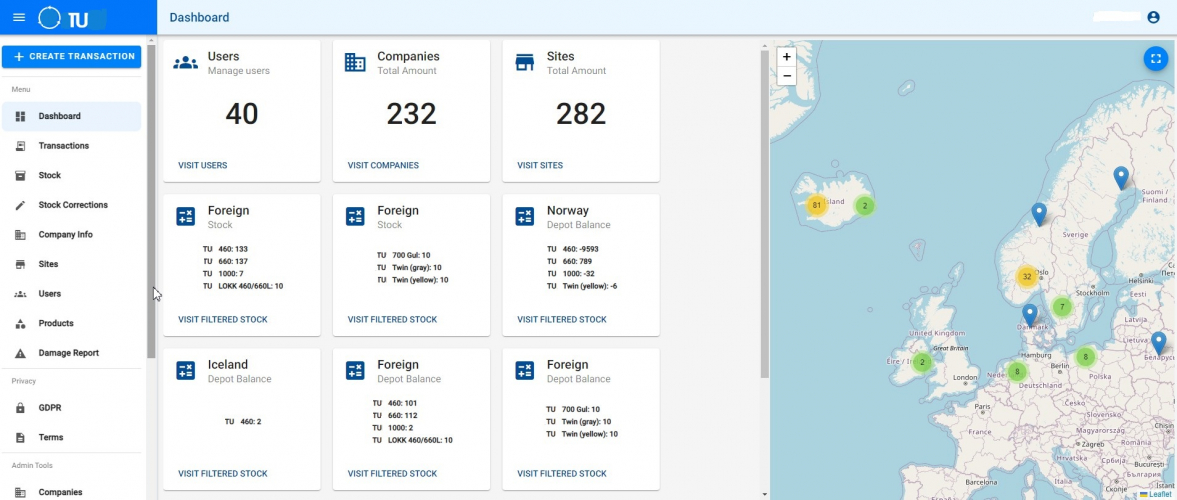This screenshot has height=500, width=1177.
Task: Click the blue pin marker near Belarus
Action: (x=1159, y=343)
